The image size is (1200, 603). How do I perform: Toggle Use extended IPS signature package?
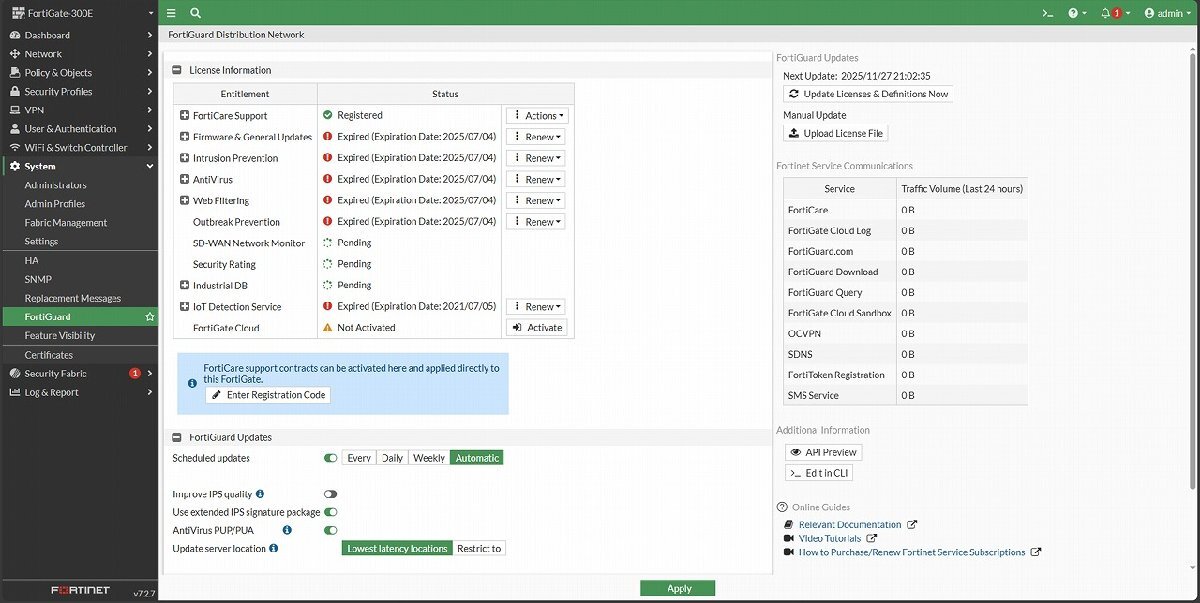pyautogui.click(x=330, y=512)
